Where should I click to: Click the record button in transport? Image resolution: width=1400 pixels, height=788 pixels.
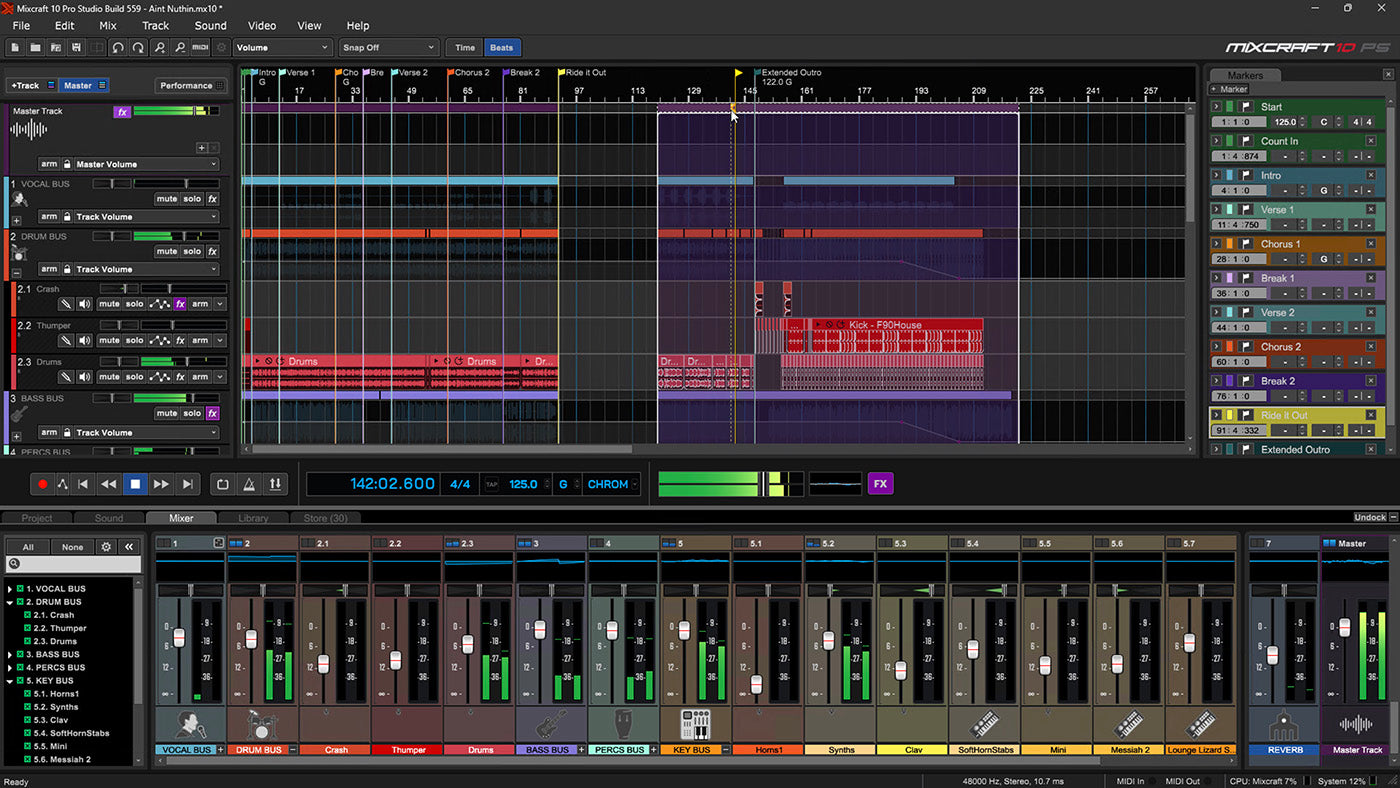(42, 484)
